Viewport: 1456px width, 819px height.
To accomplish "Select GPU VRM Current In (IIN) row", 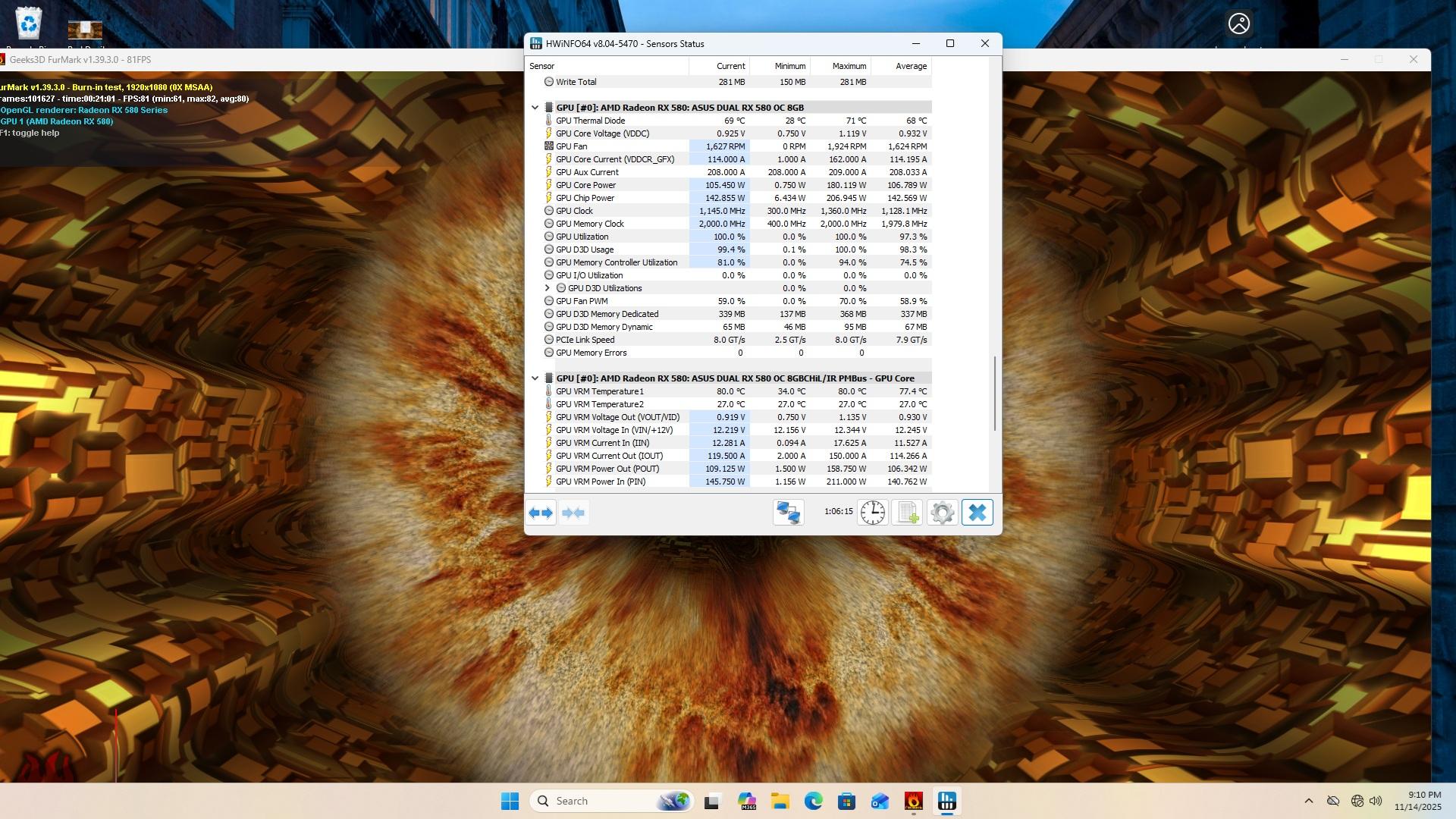I will (x=729, y=443).
